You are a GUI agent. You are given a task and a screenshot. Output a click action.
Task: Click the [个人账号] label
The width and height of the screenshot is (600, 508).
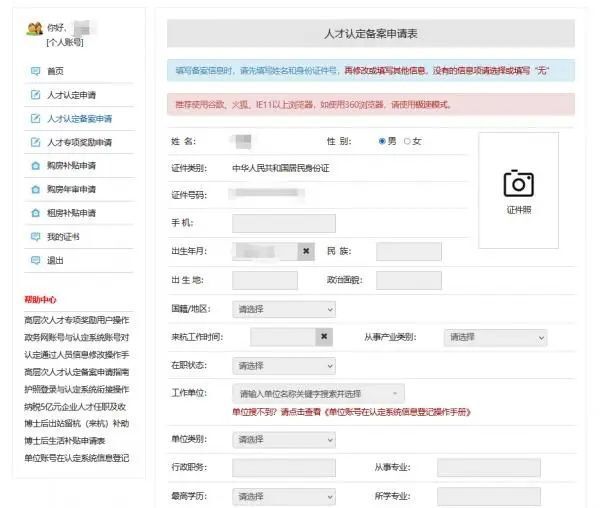pos(65,42)
